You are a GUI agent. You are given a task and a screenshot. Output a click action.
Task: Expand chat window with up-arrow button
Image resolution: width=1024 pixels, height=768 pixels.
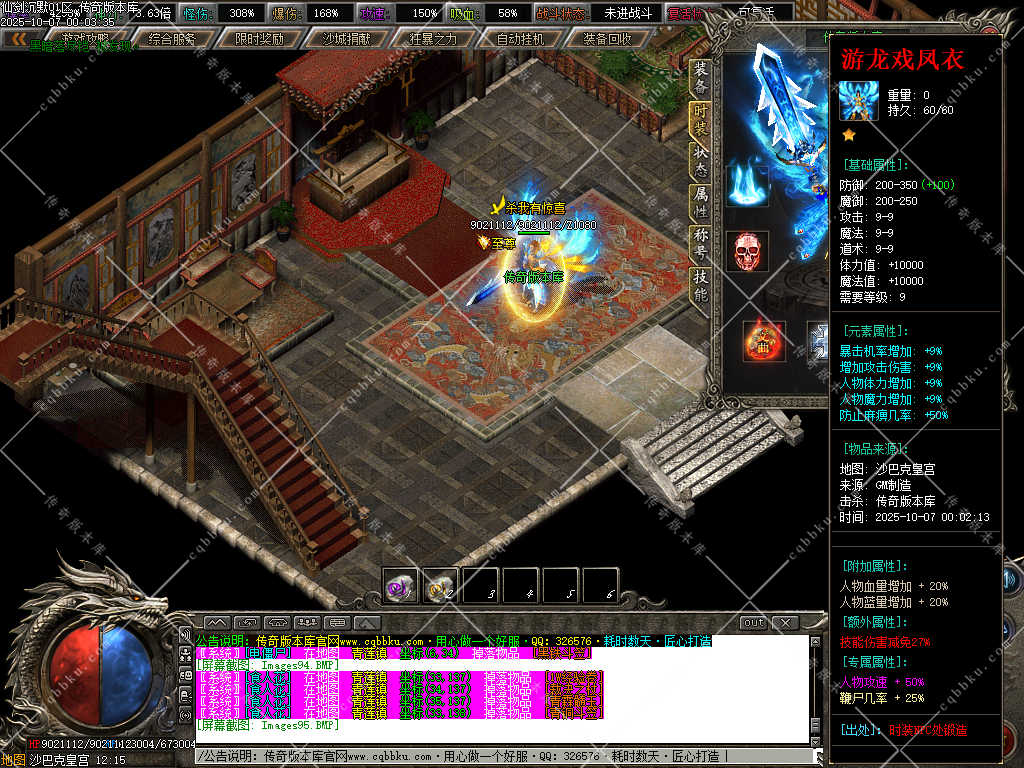(x=366, y=623)
